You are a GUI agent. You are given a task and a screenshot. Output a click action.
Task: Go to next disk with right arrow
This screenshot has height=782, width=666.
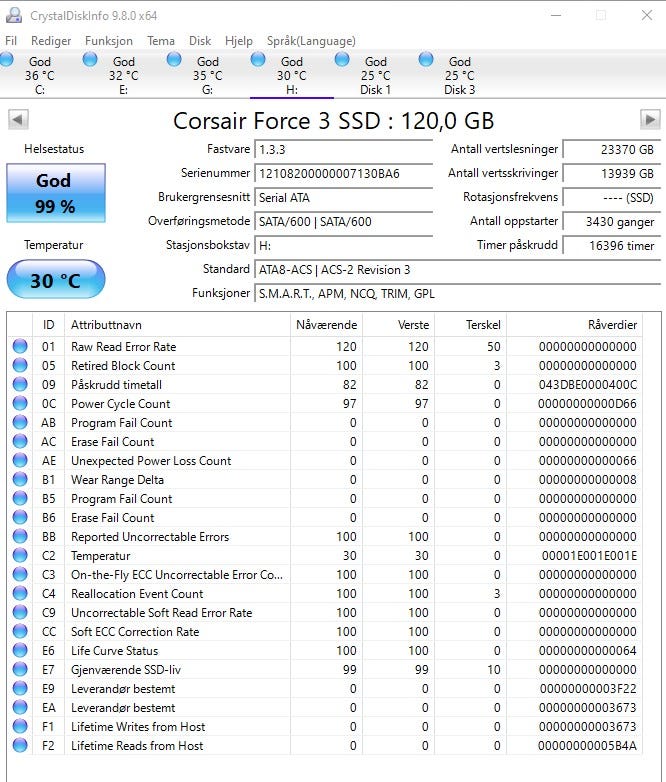[650, 120]
